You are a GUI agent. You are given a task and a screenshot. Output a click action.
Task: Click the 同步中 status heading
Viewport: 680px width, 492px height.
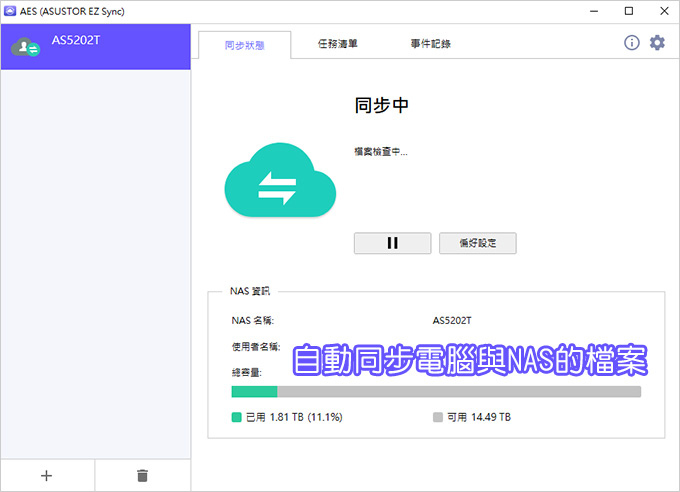click(x=382, y=105)
